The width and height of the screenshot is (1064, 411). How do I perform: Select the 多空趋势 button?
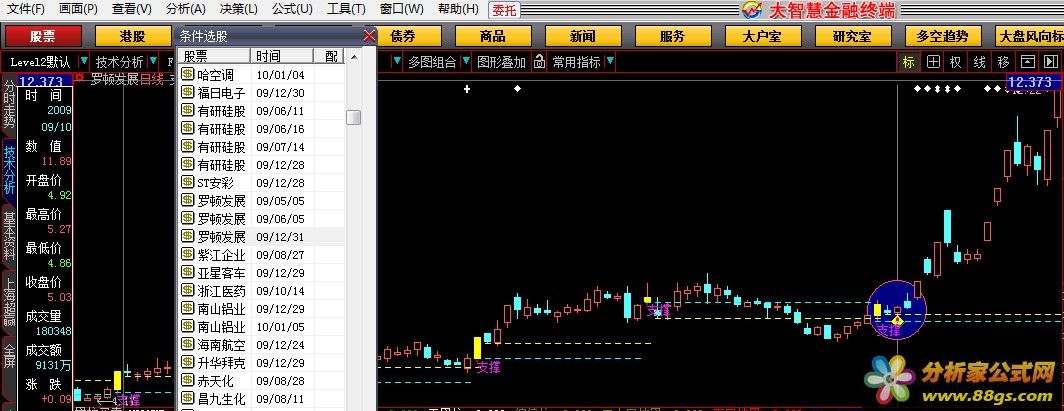click(x=943, y=37)
